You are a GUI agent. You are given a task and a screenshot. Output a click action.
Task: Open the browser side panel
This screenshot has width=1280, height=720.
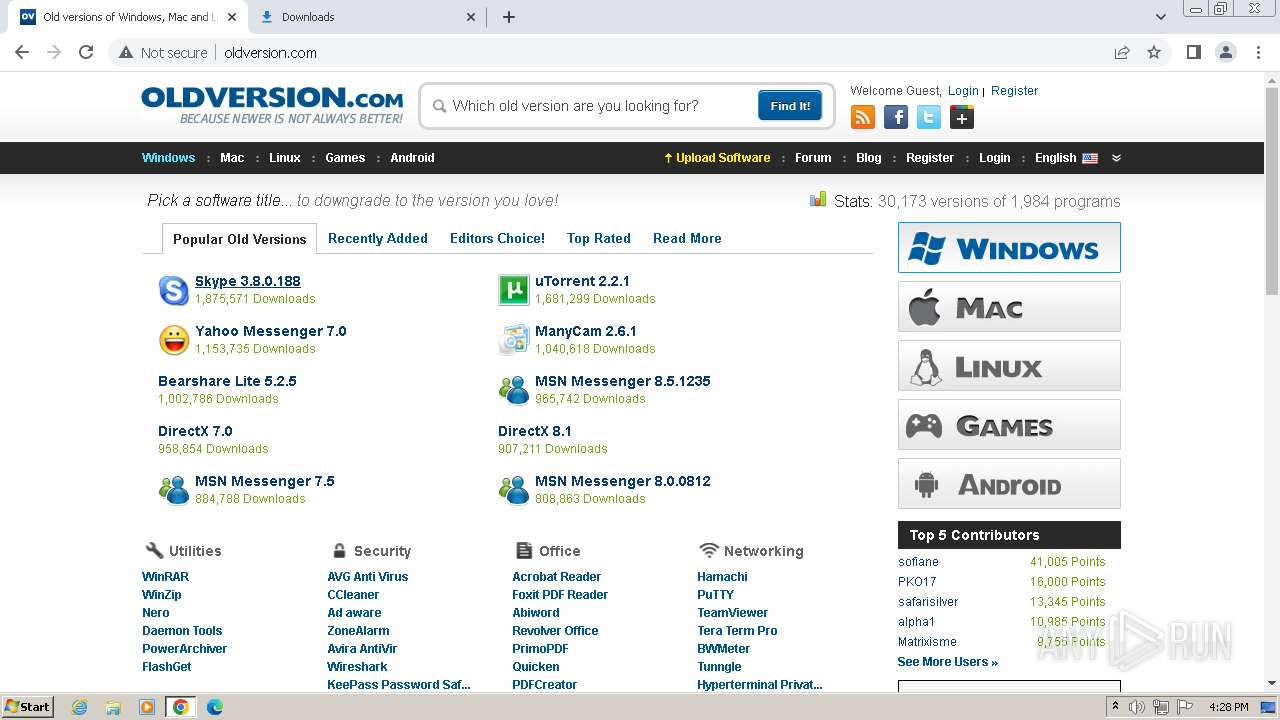(1193, 52)
